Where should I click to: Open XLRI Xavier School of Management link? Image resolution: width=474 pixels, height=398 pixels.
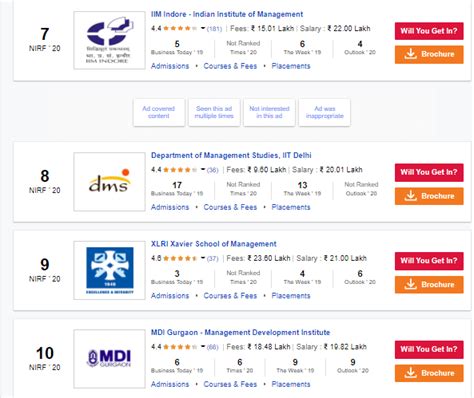point(214,244)
